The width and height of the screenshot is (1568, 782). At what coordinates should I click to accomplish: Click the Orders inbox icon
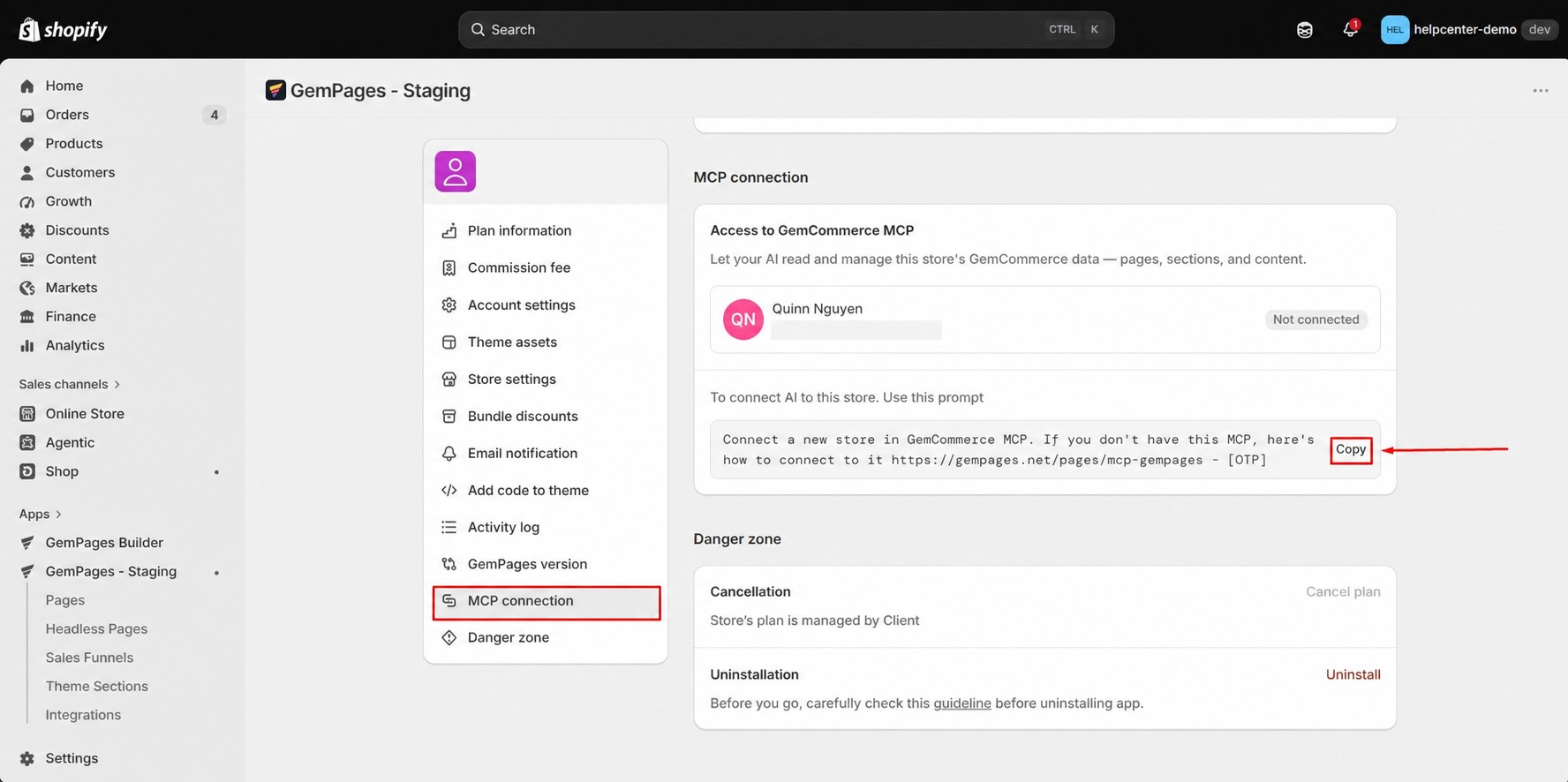tap(27, 115)
